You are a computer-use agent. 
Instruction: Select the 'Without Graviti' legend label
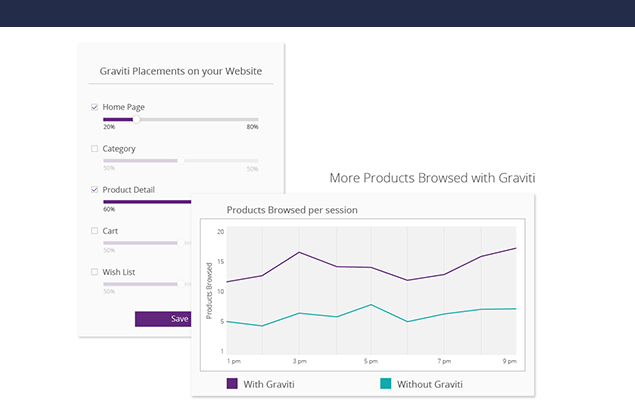[x=430, y=384]
